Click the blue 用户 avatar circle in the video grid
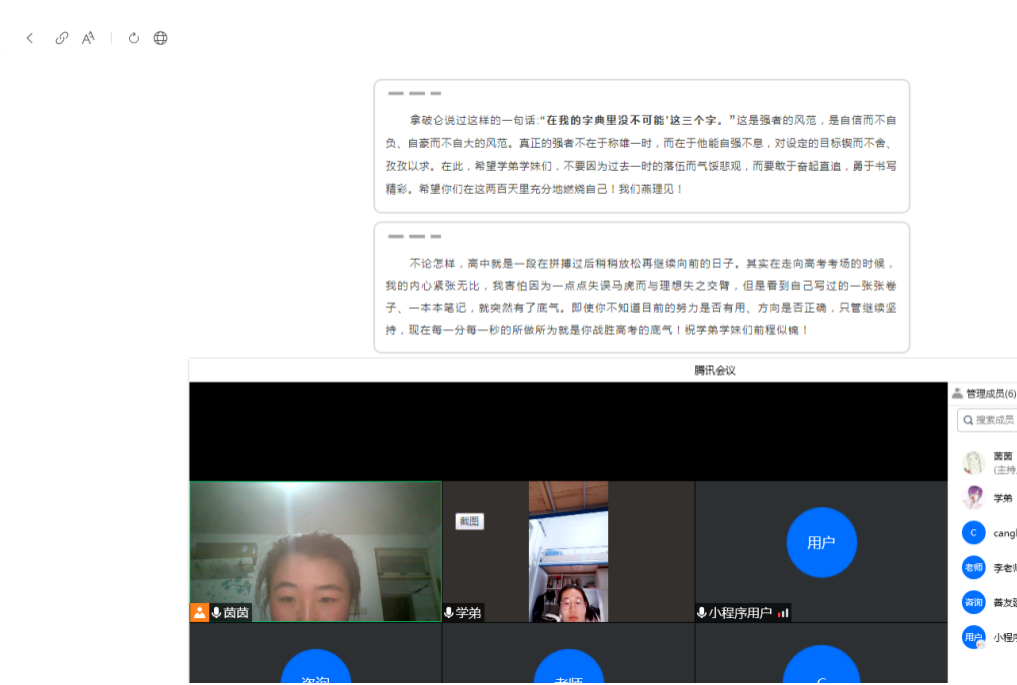1017x685 pixels. [x=821, y=542]
